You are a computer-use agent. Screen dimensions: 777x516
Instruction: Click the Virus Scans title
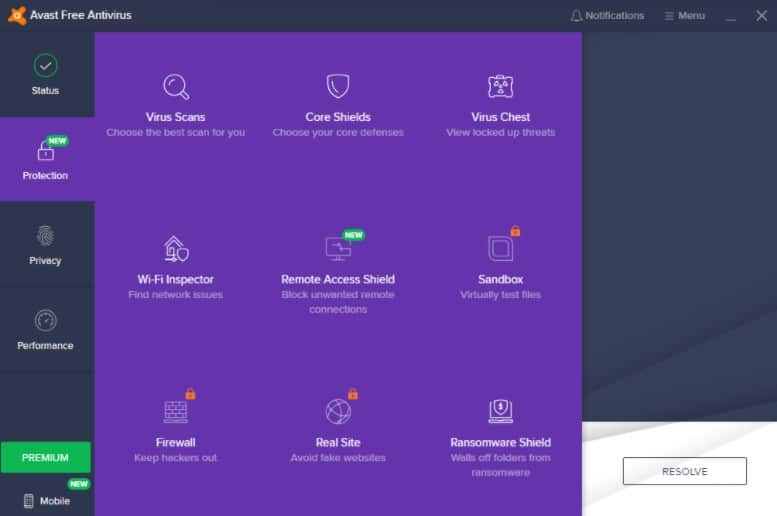[x=175, y=117]
